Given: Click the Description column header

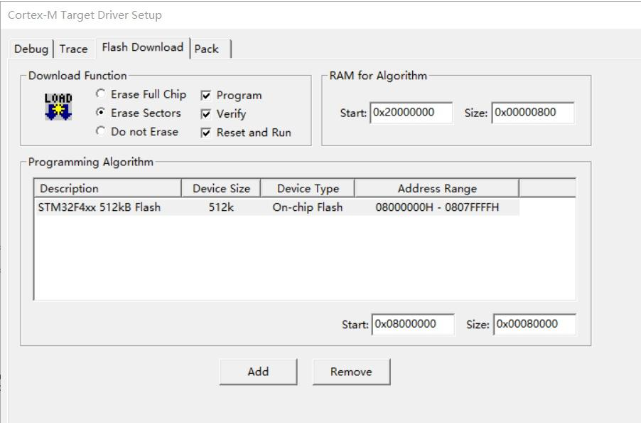Looking at the screenshot, I should [x=107, y=188].
